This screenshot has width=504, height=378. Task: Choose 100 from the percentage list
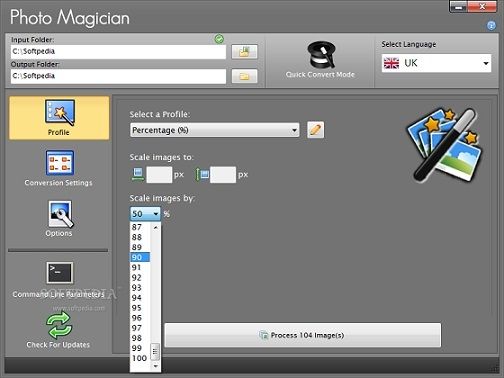[140, 358]
